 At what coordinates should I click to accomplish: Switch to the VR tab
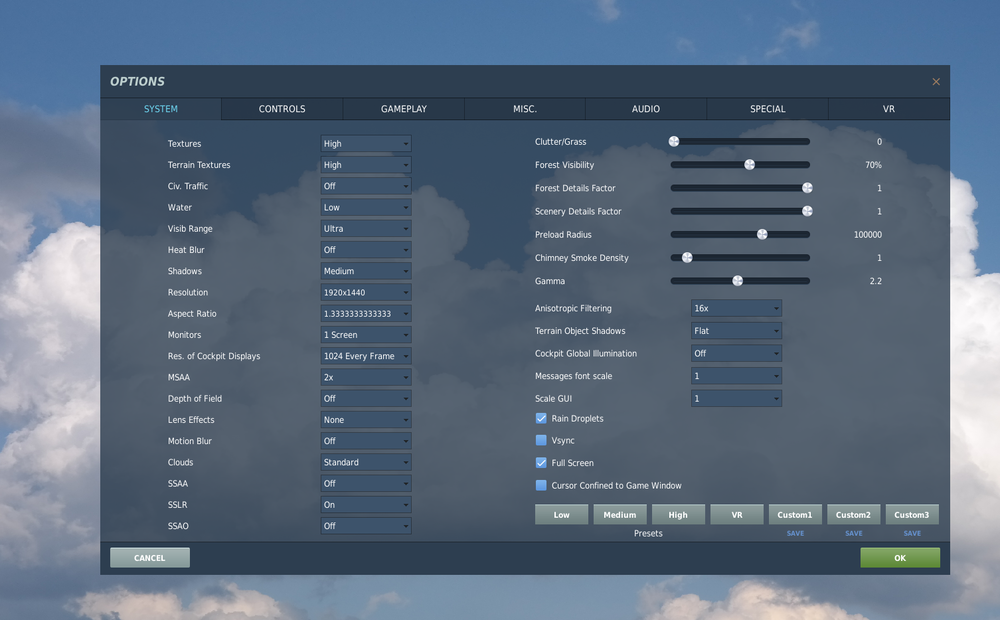[x=889, y=109]
